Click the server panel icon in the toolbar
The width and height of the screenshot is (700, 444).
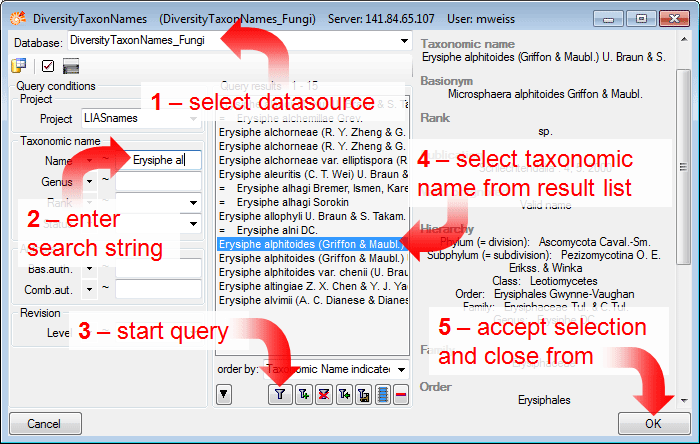71,66
